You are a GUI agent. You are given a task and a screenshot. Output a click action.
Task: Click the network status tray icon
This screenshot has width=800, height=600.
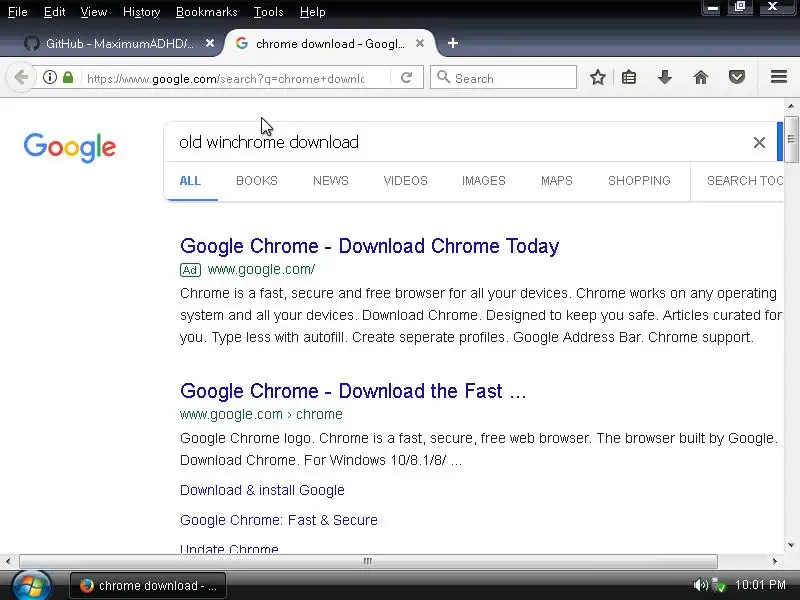pos(718,585)
